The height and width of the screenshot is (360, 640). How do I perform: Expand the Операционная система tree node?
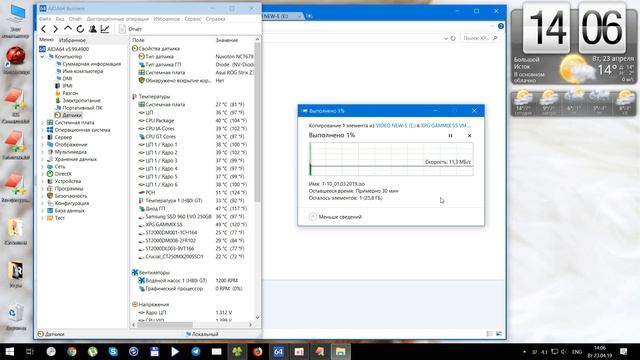coord(42,130)
